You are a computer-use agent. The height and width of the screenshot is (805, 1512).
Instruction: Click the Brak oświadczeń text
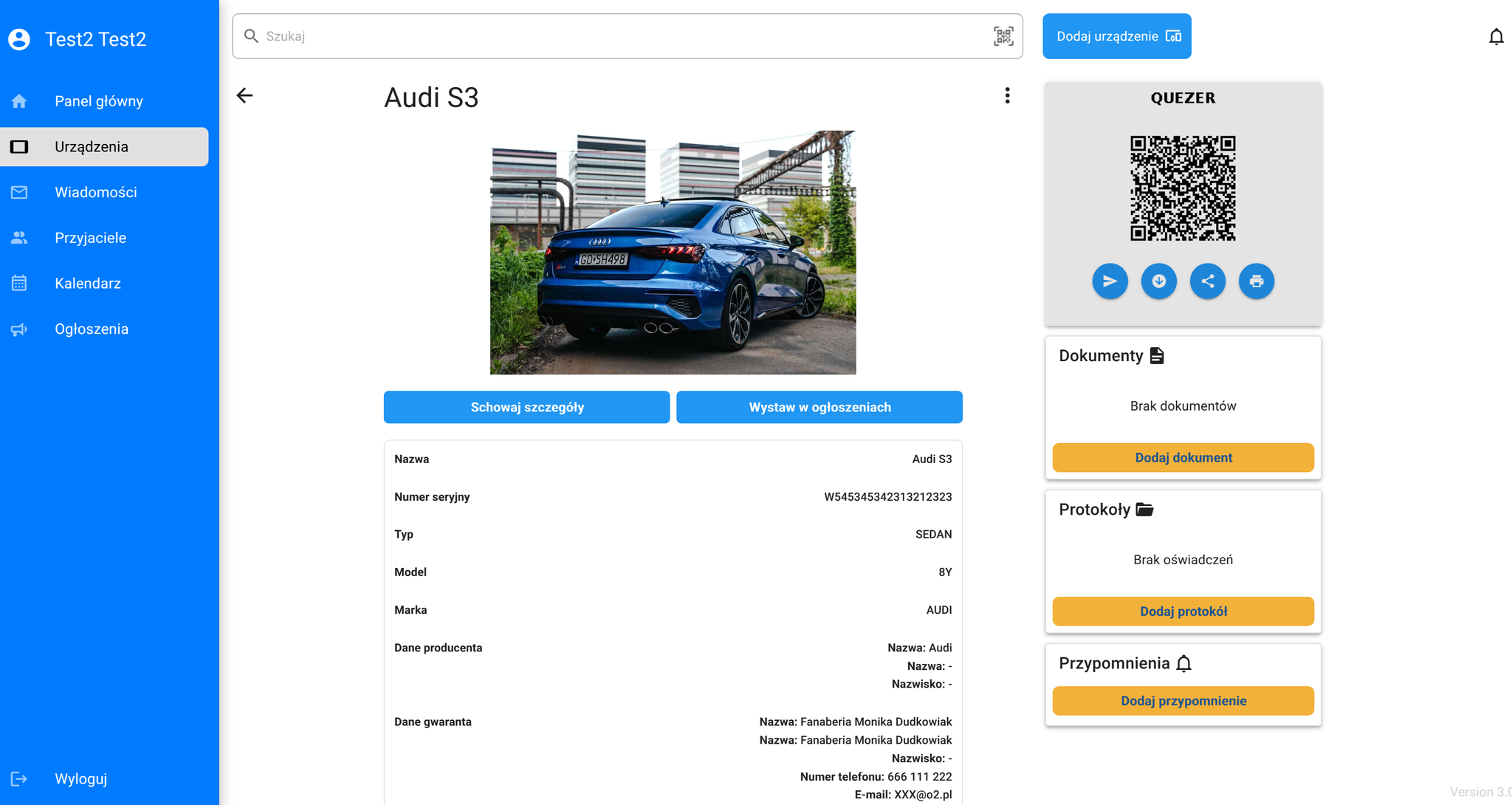1183,560
